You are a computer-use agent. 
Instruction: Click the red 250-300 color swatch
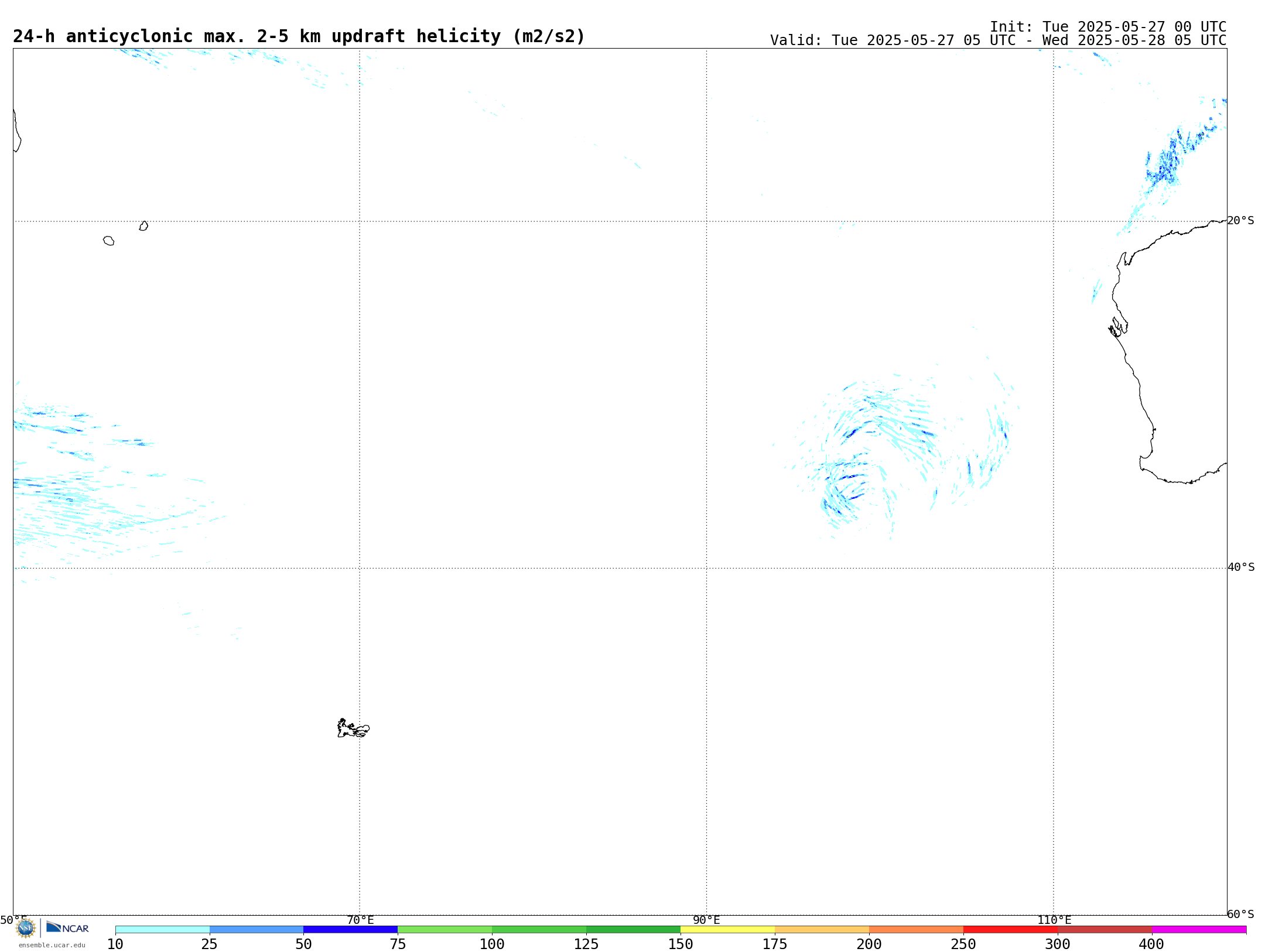1011,930
